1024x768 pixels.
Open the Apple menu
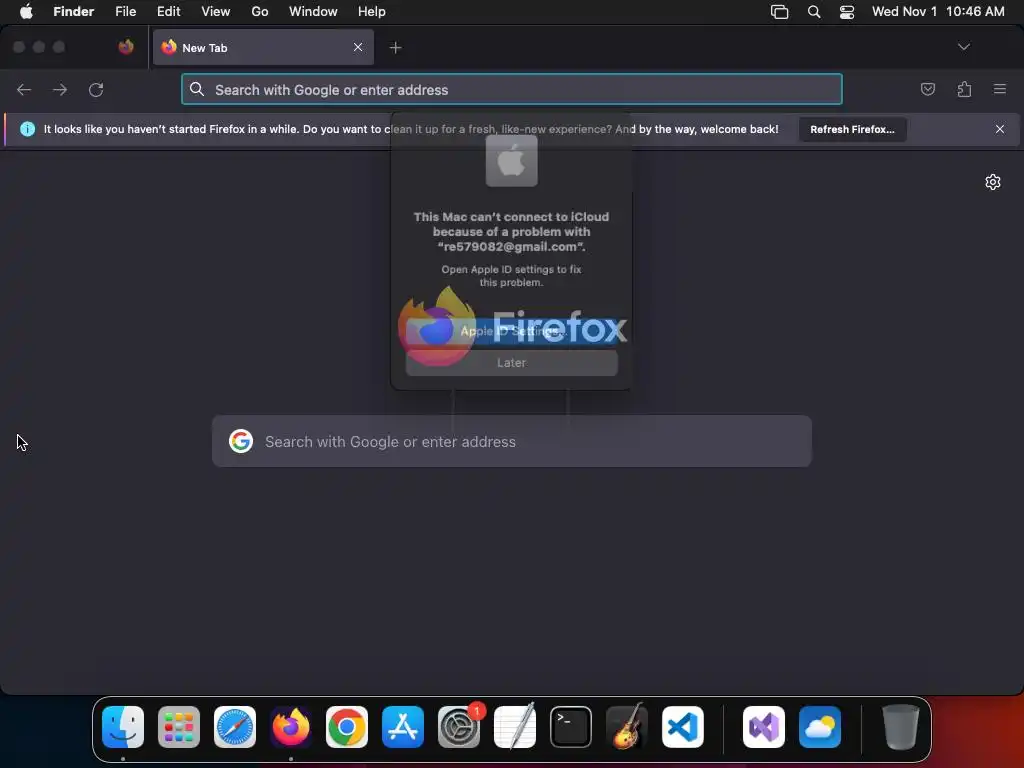pos(26,11)
